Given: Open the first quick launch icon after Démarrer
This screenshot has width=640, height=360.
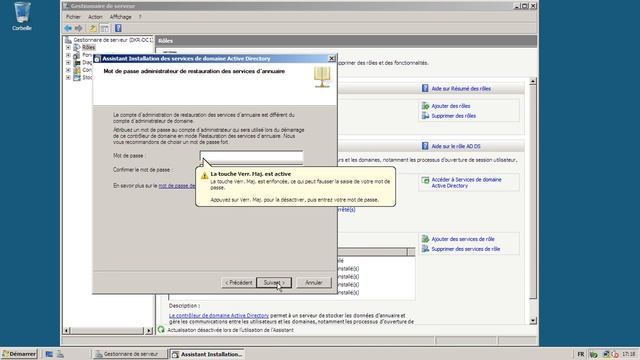Looking at the screenshot, I should pyautogui.click(x=49, y=354).
